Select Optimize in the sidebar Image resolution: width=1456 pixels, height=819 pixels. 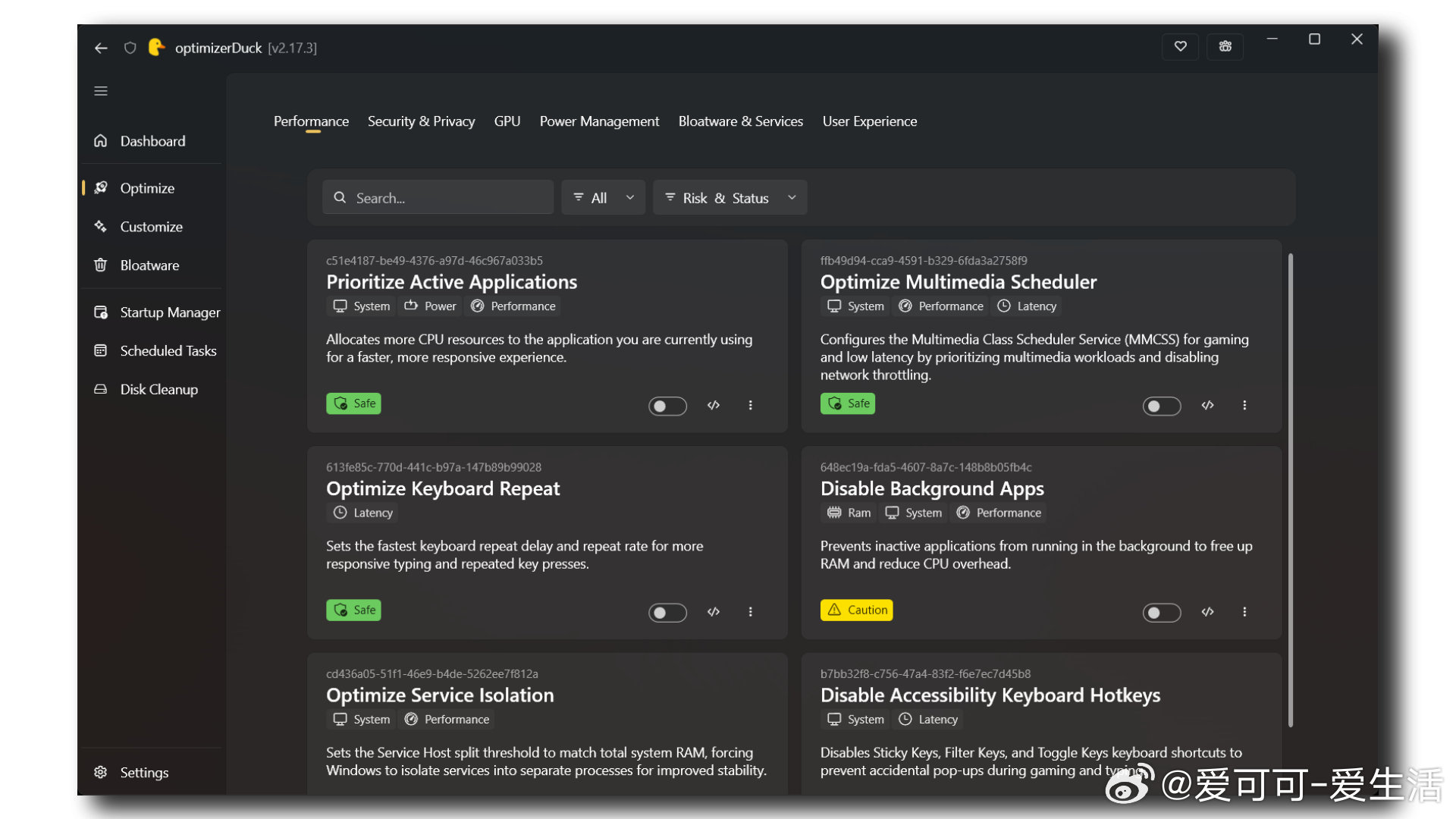[x=152, y=188]
